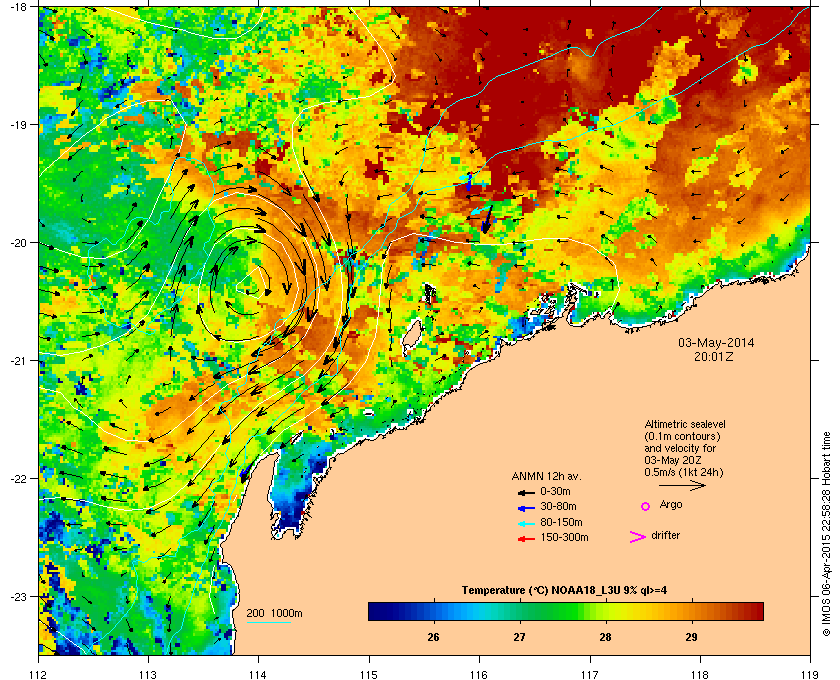
Task: Click the colorbar tick label 29
Action: click(x=692, y=637)
